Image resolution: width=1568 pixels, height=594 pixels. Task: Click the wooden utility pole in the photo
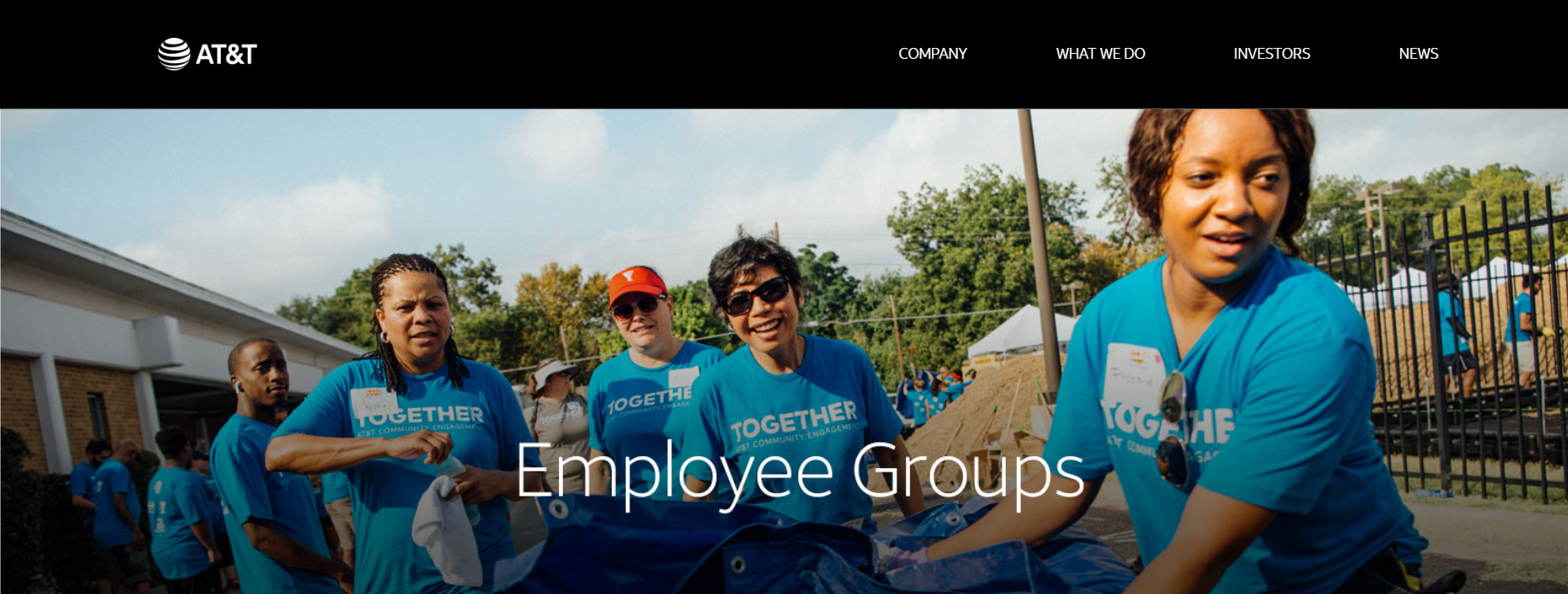pos(1039,252)
